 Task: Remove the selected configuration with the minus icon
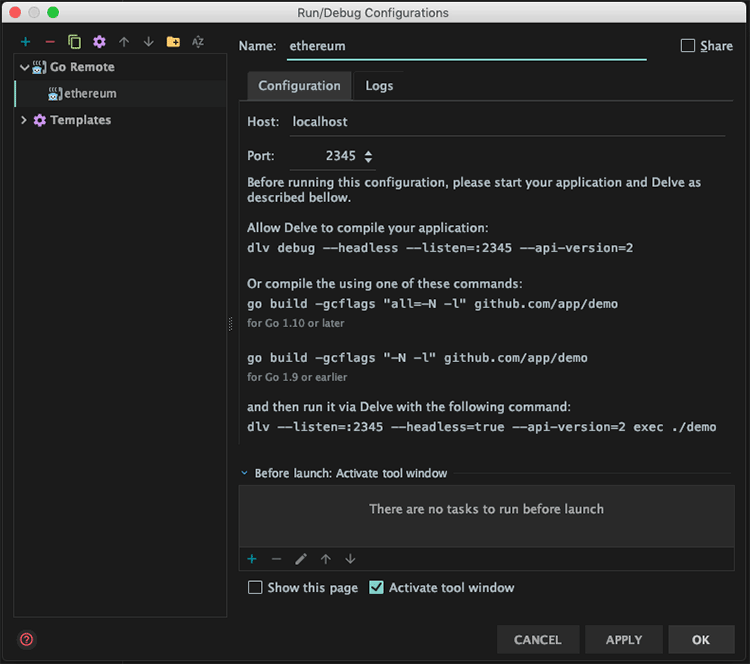click(x=50, y=42)
